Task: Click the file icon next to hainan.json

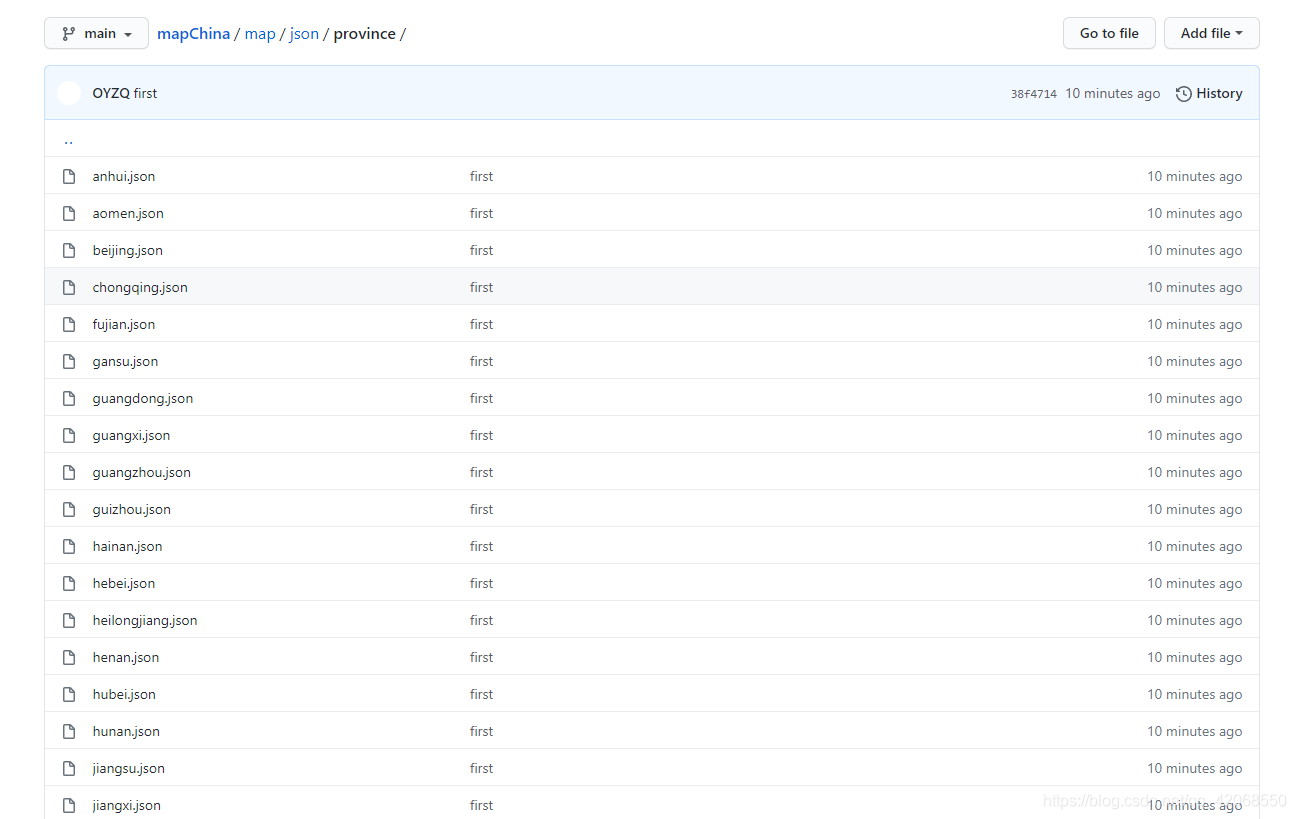Action: point(69,546)
